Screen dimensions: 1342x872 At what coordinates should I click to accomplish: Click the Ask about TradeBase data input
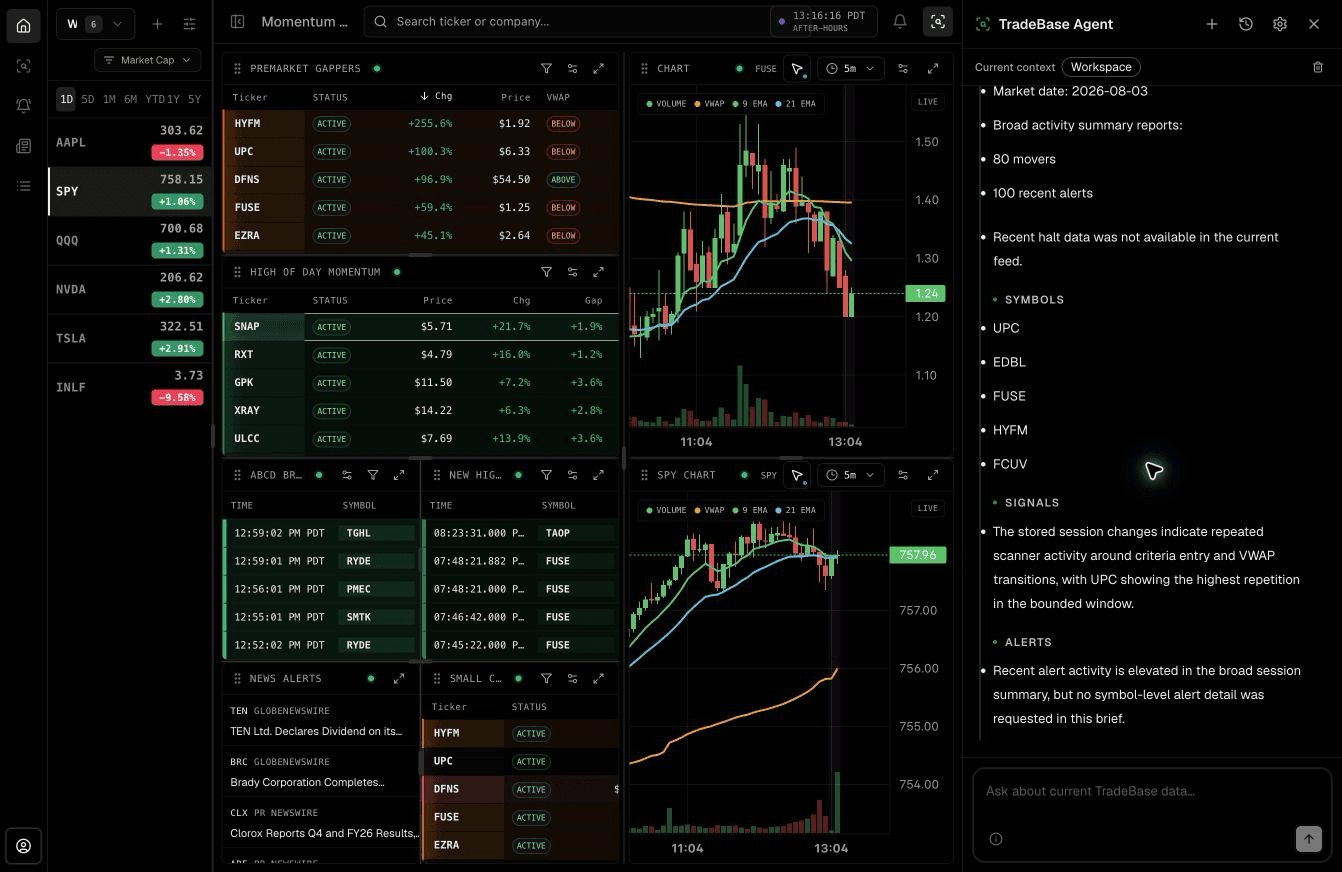1152,791
